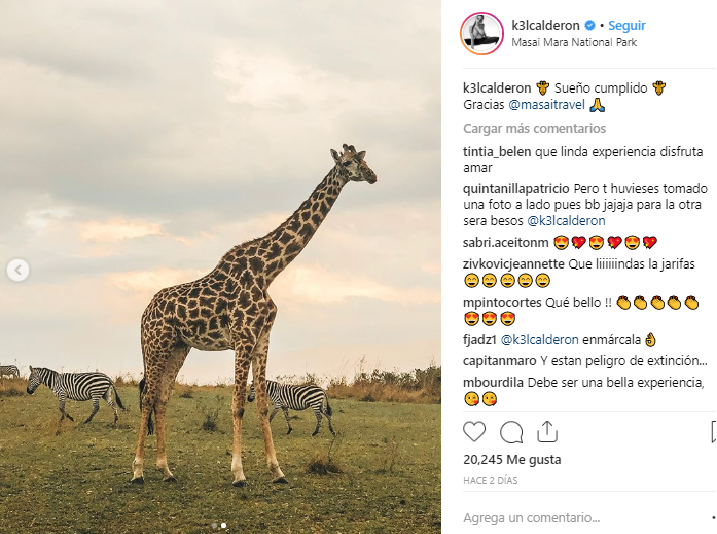
Task: Follow the account with Seguir
Action: pos(627,26)
